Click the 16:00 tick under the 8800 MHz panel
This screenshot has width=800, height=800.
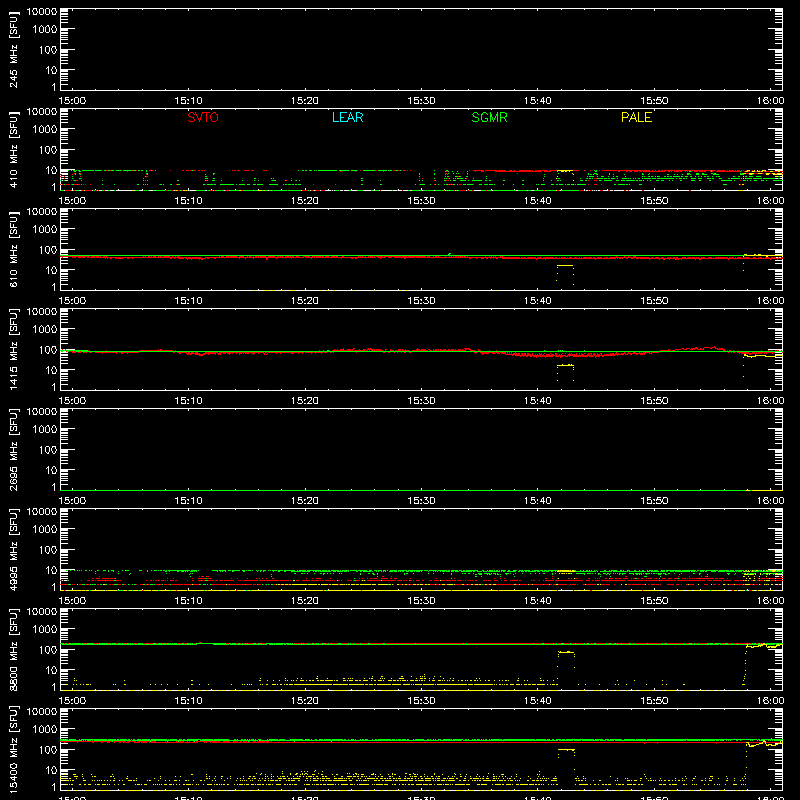[x=770, y=701]
